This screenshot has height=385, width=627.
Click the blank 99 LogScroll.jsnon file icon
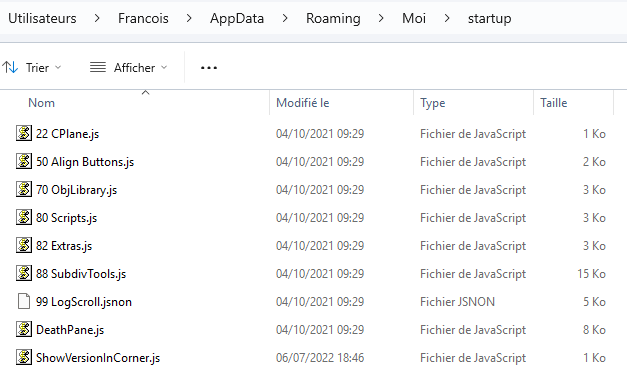click(24, 301)
